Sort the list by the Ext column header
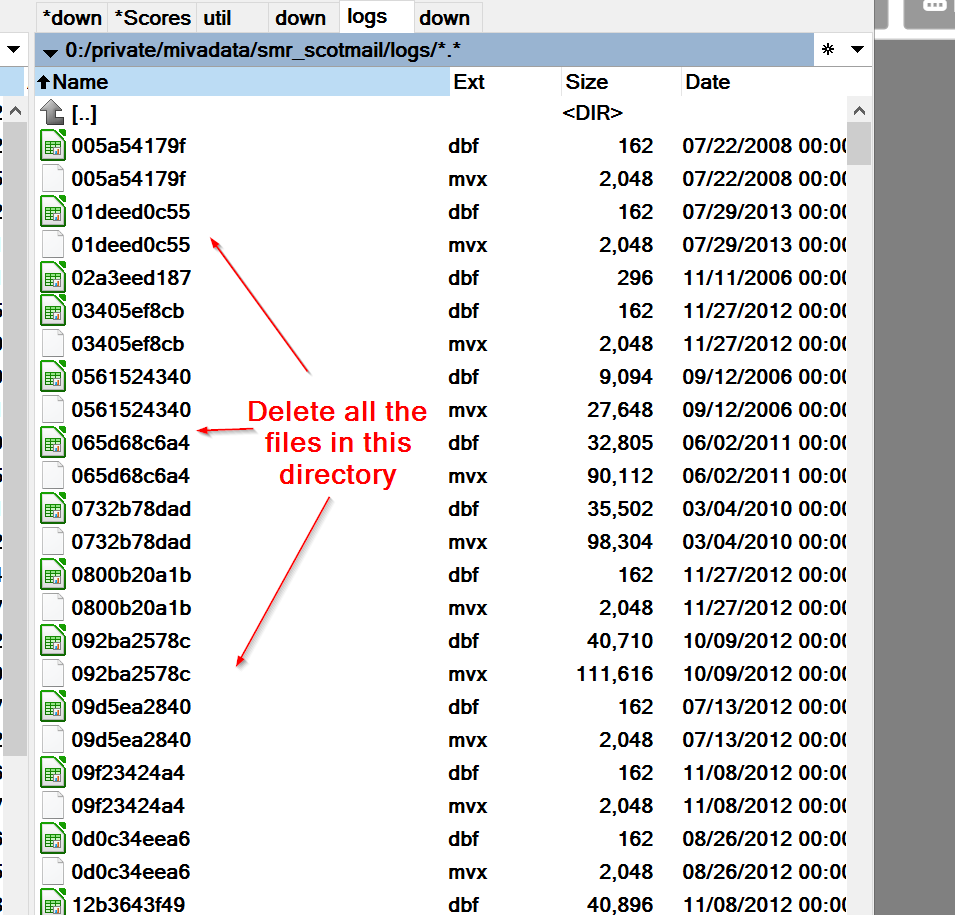The width and height of the screenshot is (955, 915). 469,82
